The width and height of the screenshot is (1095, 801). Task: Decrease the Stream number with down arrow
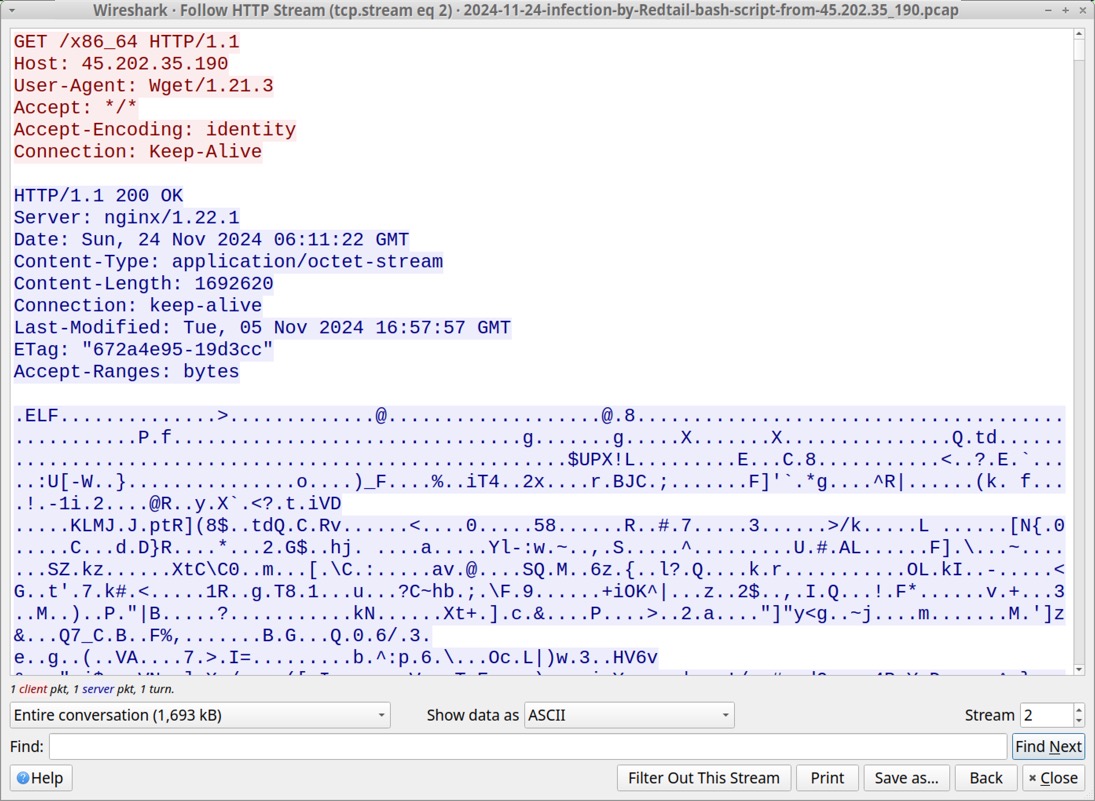click(x=1079, y=721)
